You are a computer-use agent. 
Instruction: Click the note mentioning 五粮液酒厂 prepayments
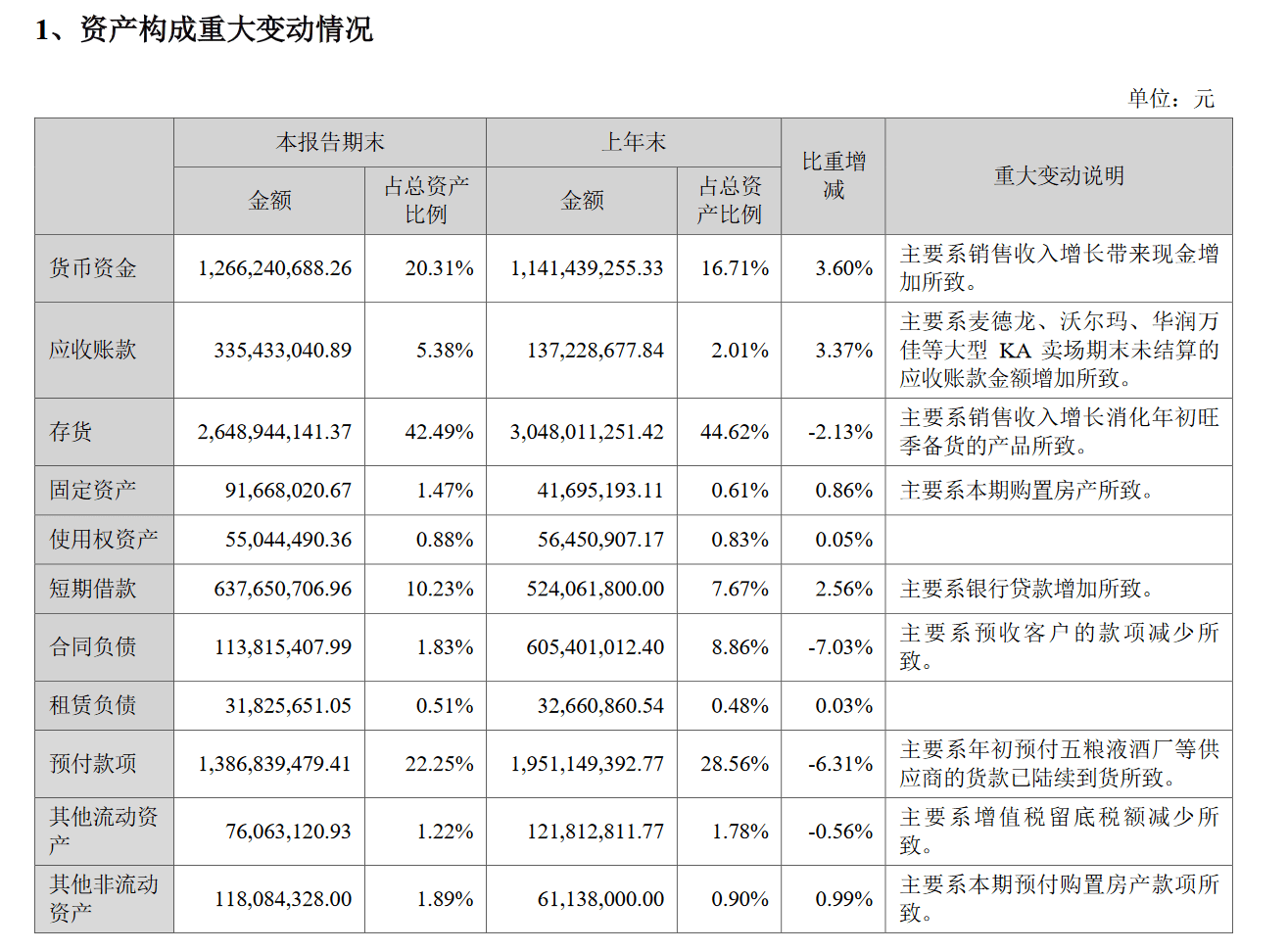[x=1060, y=764]
